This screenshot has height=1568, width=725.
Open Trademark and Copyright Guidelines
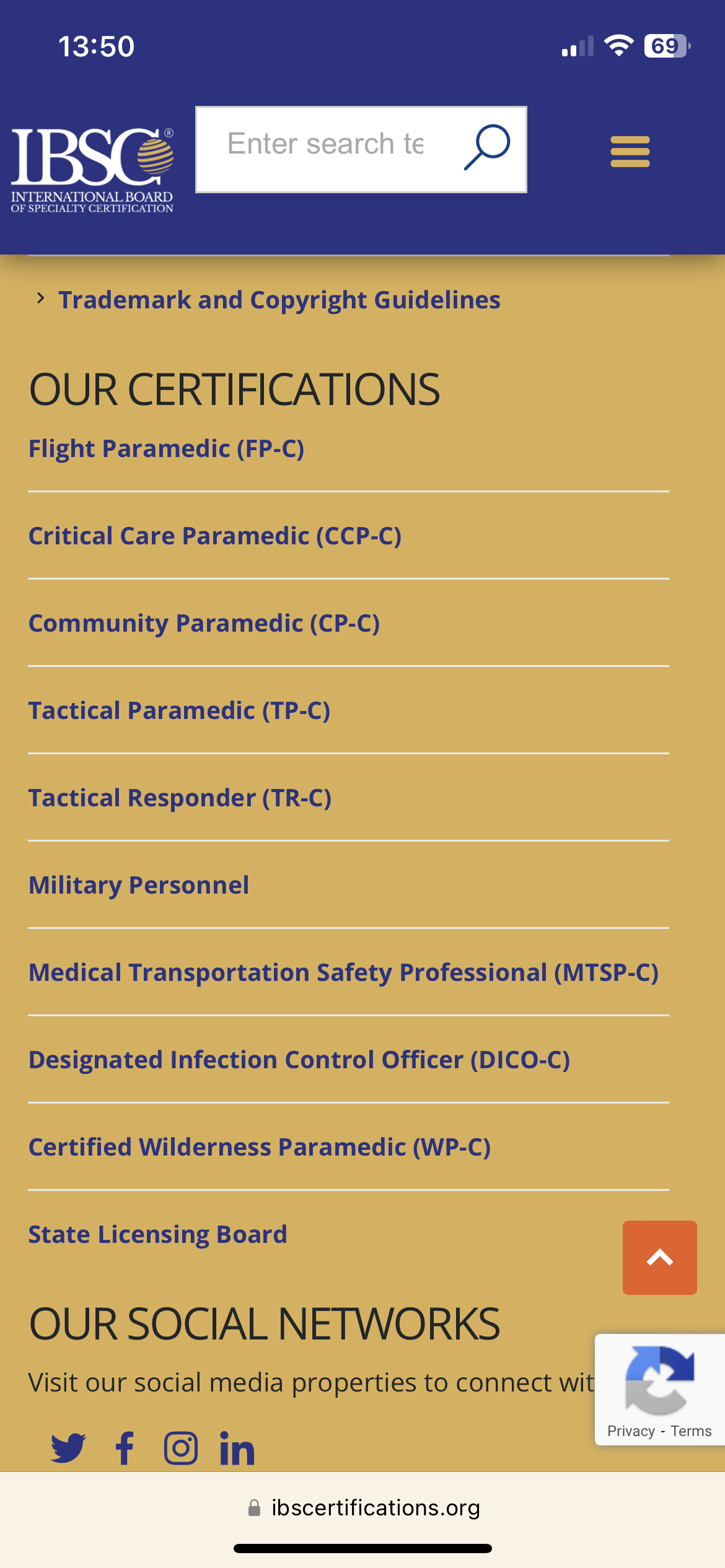point(279,300)
